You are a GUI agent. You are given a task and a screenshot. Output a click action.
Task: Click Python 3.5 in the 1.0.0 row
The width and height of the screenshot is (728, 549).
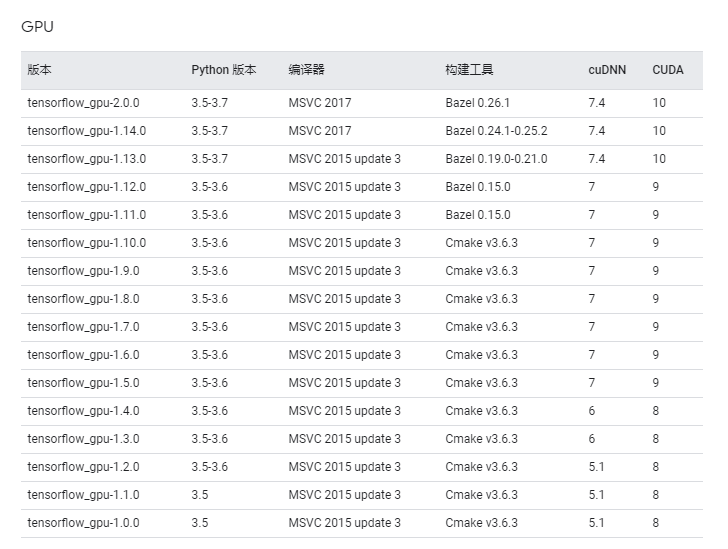[x=200, y=523]
